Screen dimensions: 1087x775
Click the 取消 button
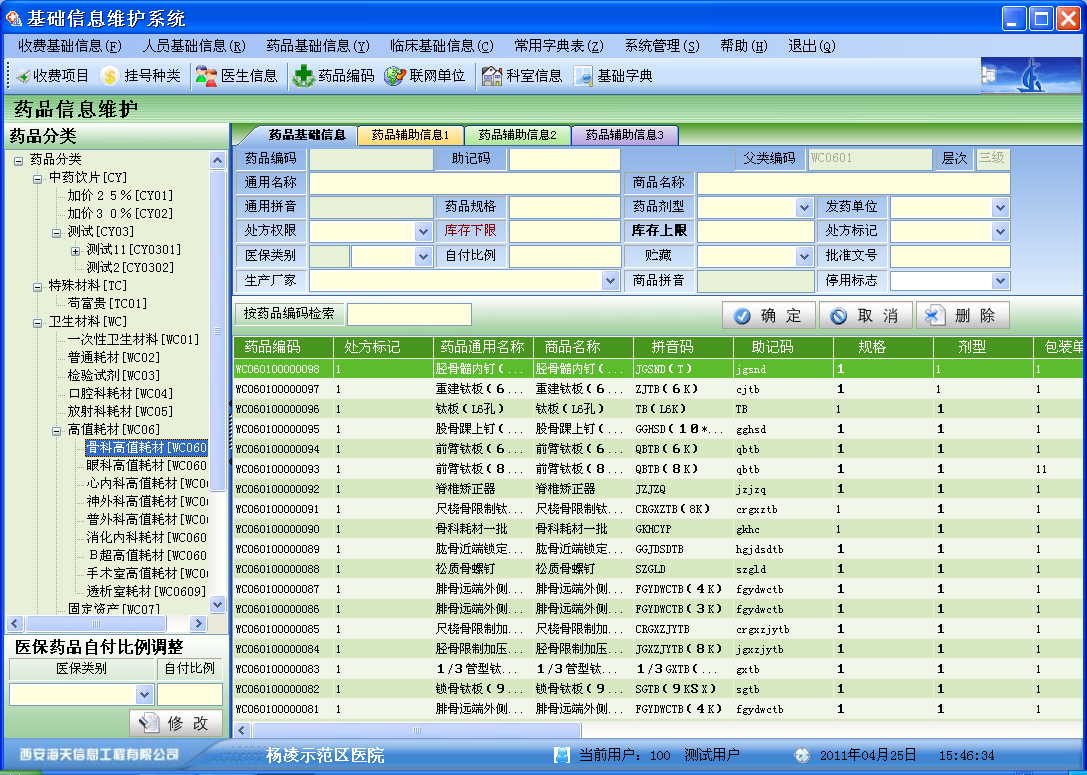click(x=866, y=315)
